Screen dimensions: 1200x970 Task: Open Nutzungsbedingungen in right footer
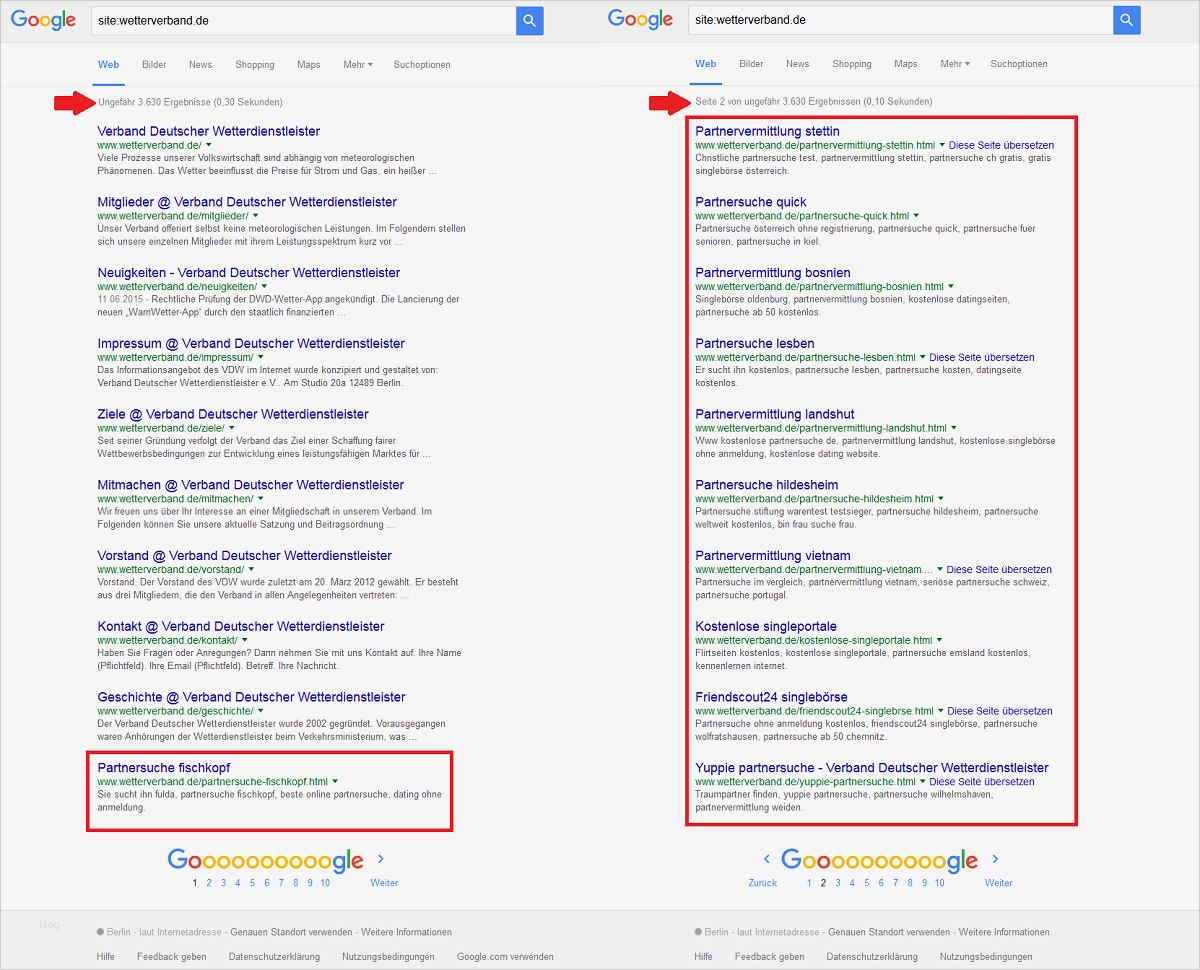pyautogui.click(x=985, y=957)
